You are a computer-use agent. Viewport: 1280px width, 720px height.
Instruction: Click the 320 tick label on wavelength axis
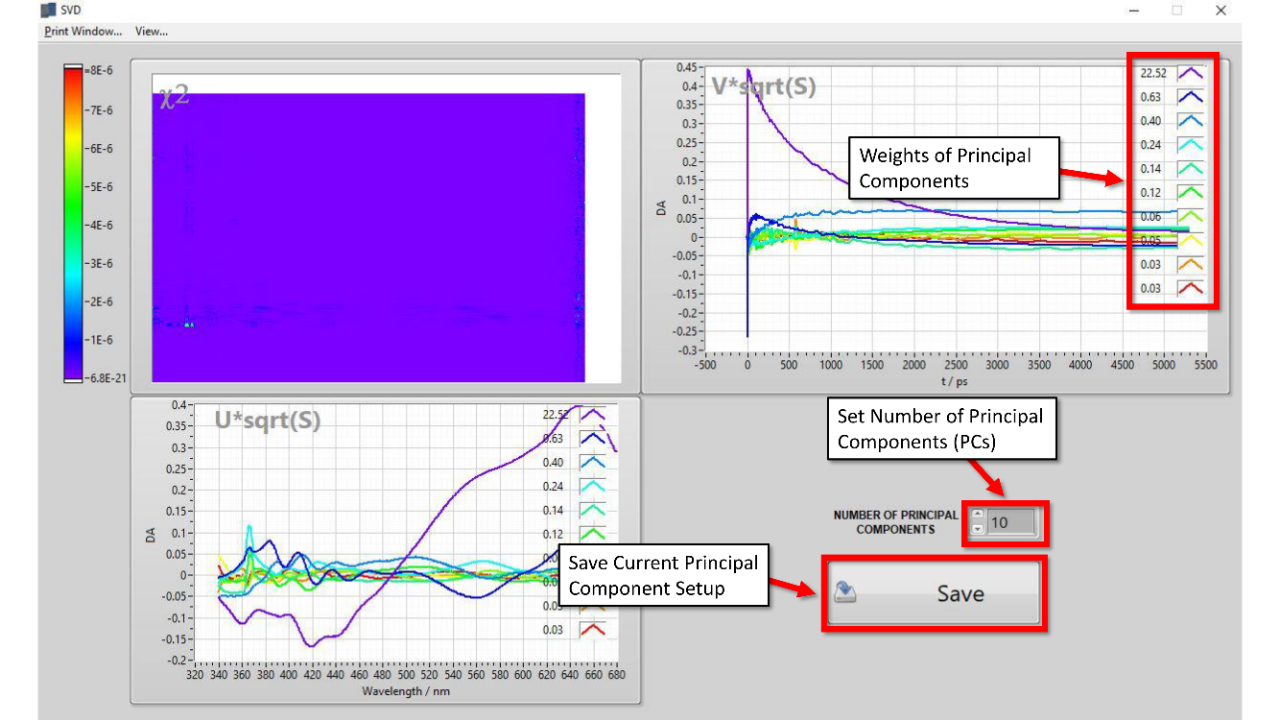click(196, 675)
